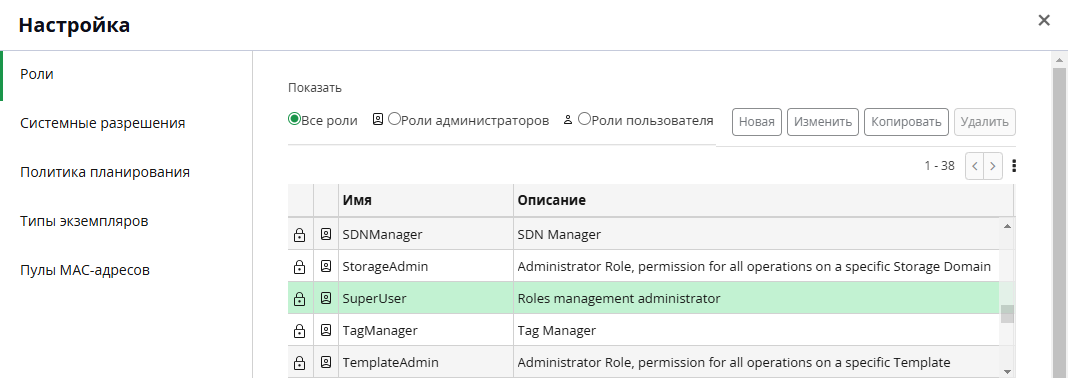Click the administrator badge icon in filter bar

(378, 120)
